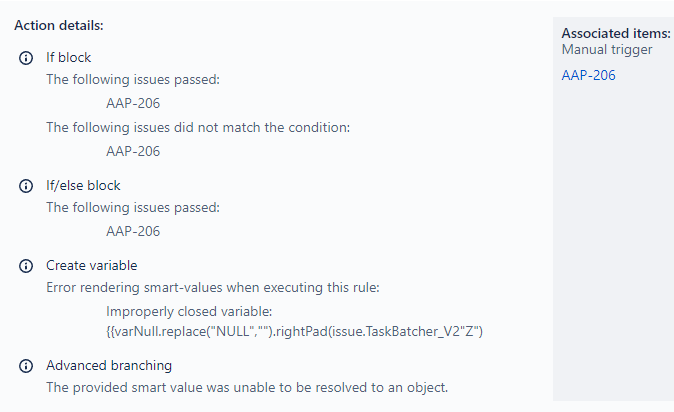The image size is (674, 412).
Task: Click the Action details heading
Action: pyautogui.click(x=59, y=25)
